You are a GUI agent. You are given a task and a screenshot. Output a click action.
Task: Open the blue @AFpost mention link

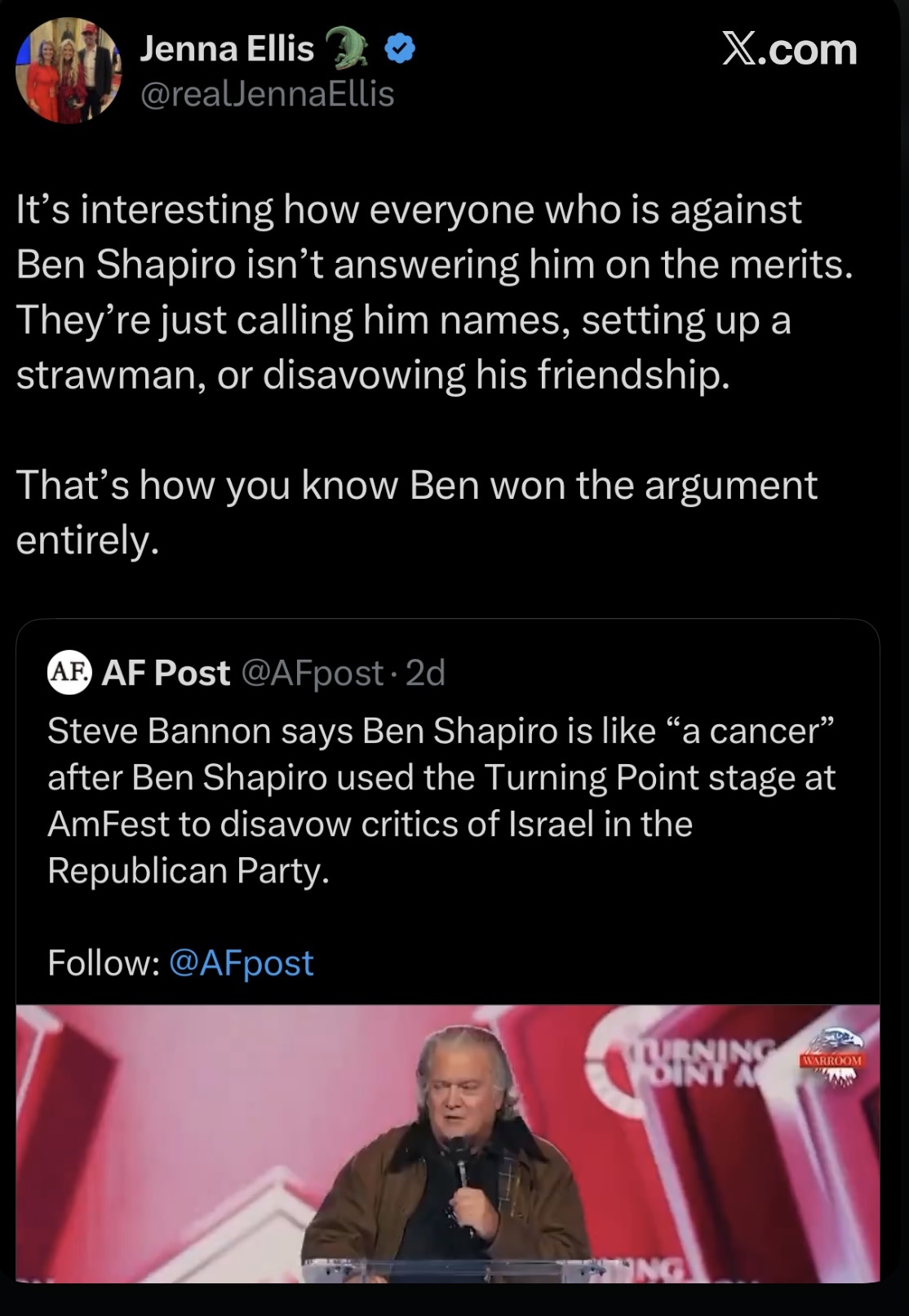point(241,963)
